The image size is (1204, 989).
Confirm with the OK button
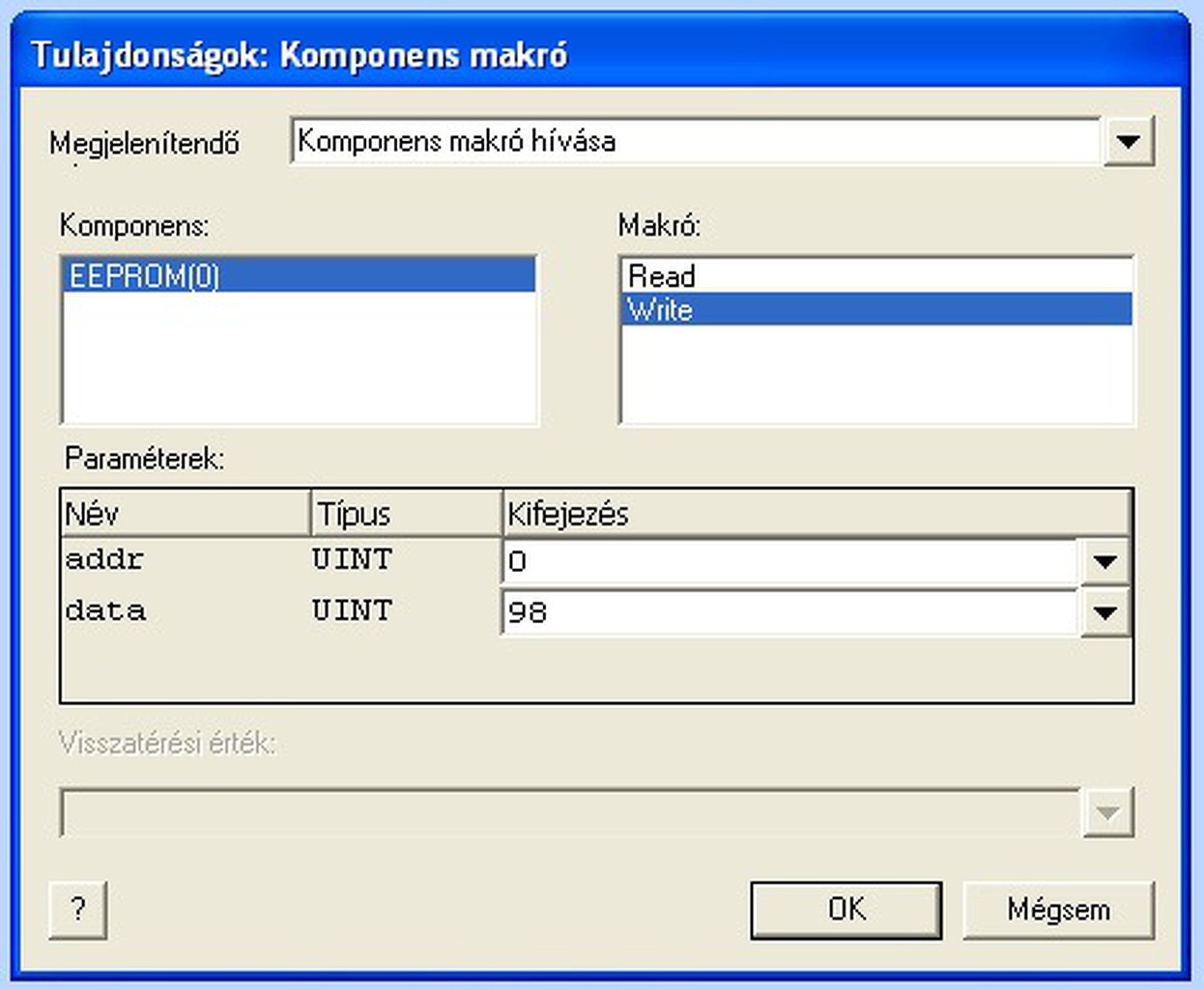[846, 909]
